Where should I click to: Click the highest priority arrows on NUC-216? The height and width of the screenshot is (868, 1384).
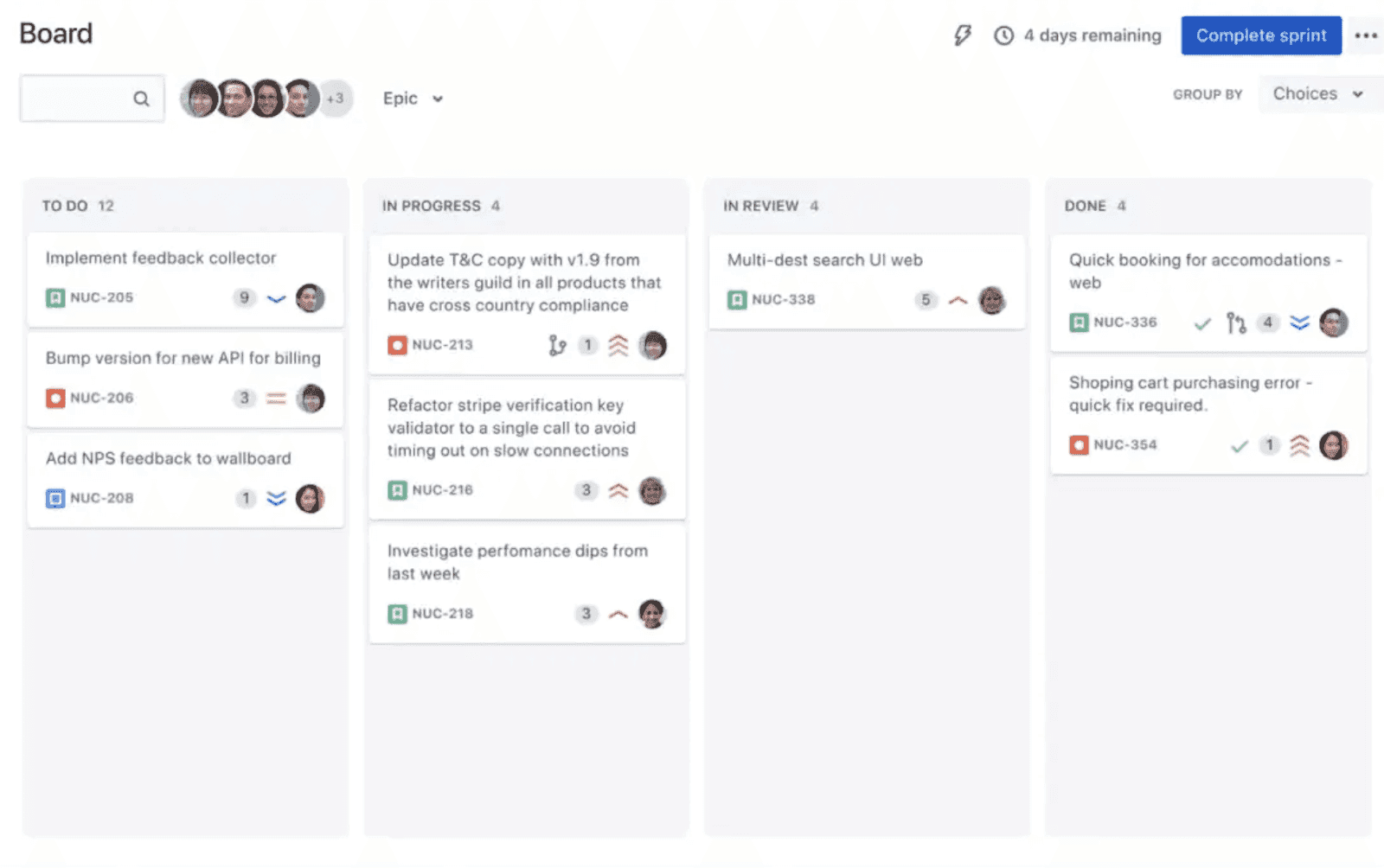click(618, 490)
